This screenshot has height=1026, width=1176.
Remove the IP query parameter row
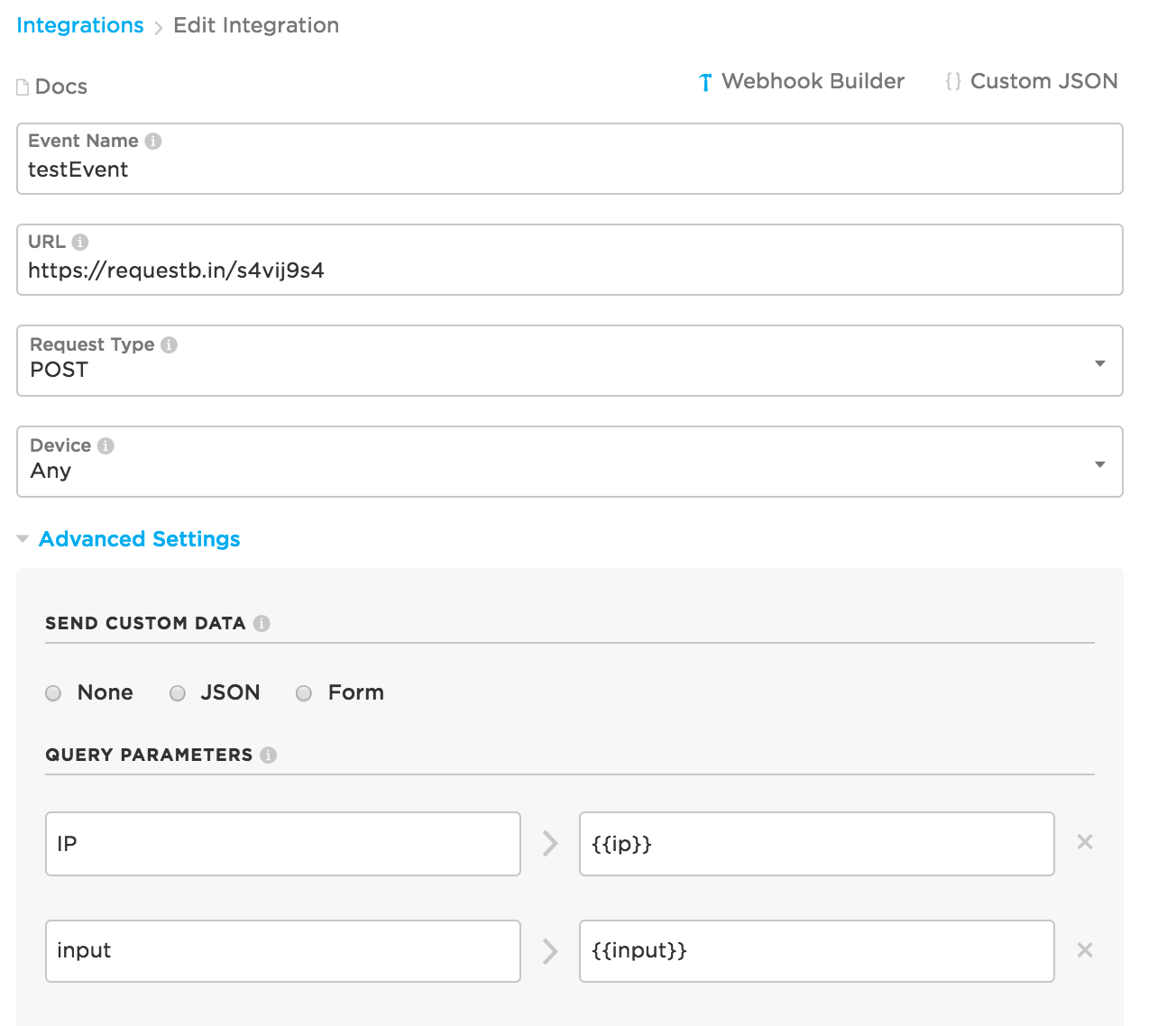1085,842
